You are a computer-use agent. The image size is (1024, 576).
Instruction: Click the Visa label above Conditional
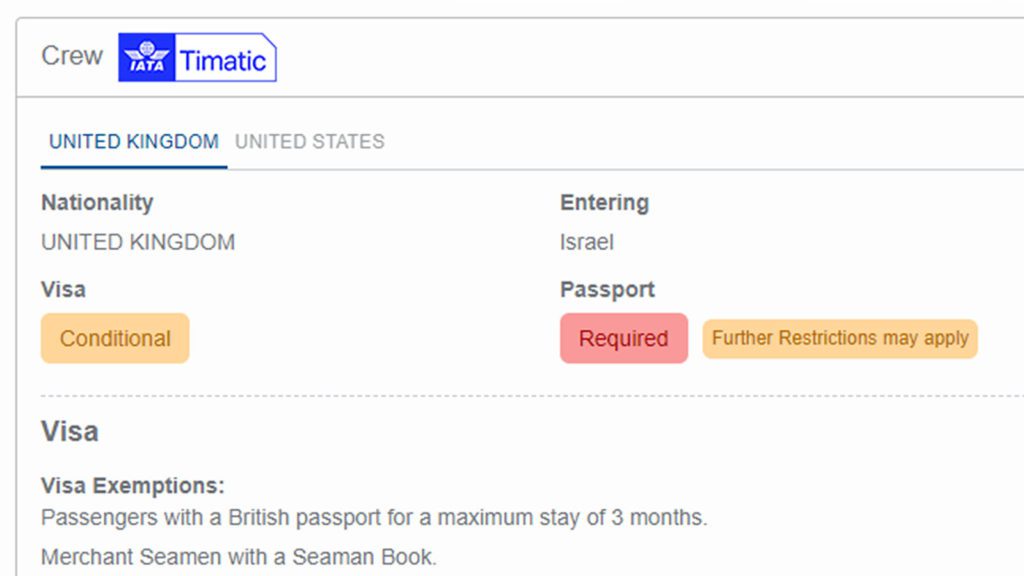63,289
